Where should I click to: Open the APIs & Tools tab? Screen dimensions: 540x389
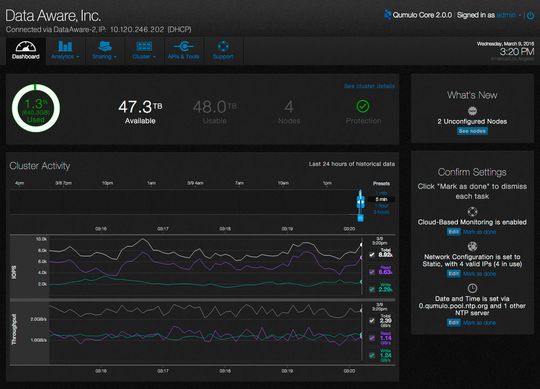pyautogui.click(x=184, y=51)
